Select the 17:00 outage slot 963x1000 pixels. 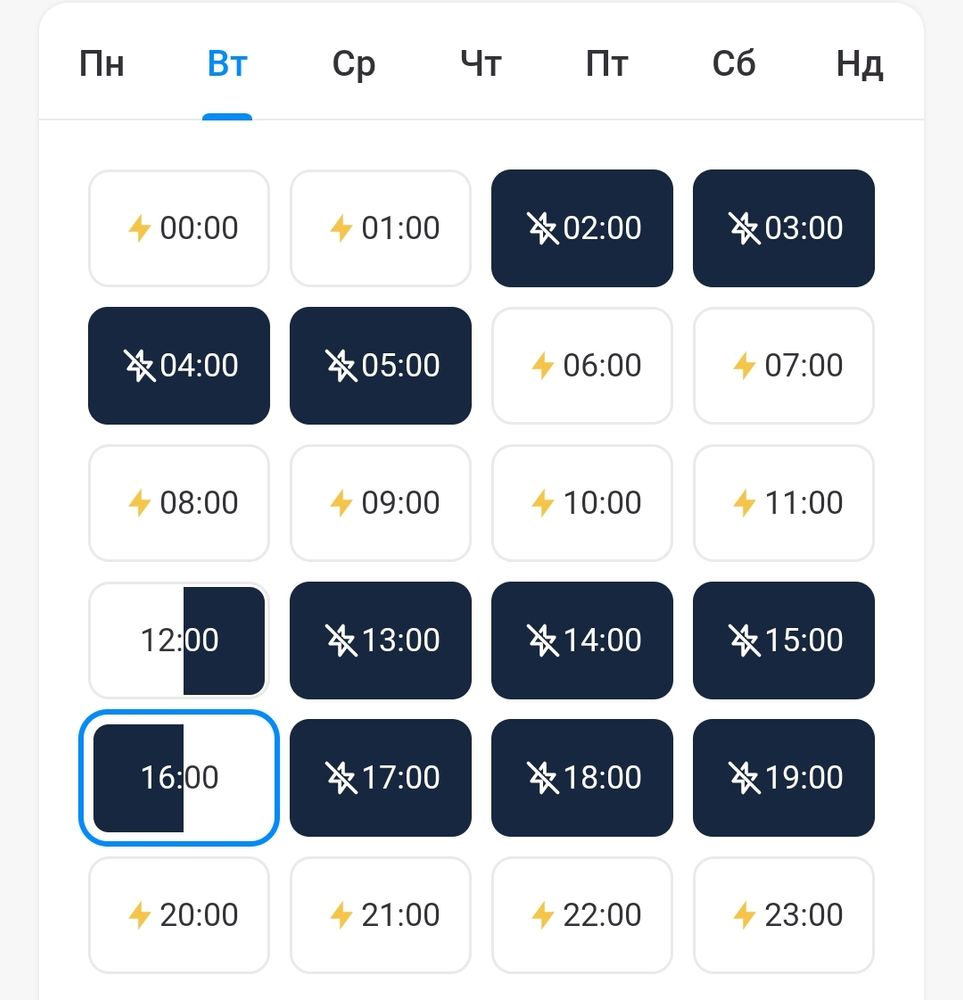coord(381,777)
